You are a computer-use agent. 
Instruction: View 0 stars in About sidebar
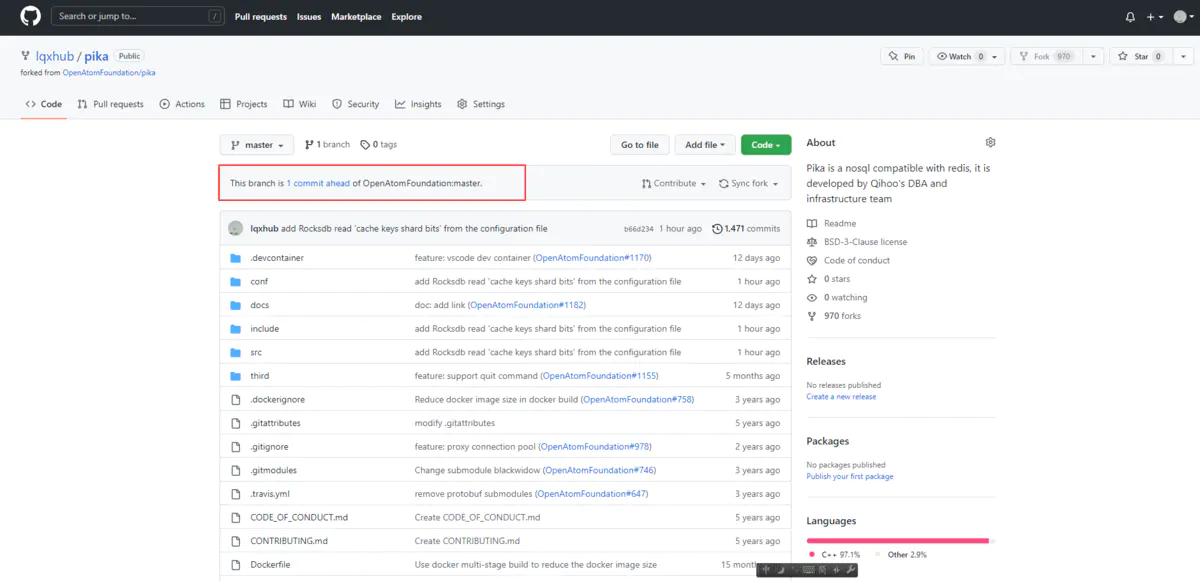pyautogui.click(x=829, y=279)
